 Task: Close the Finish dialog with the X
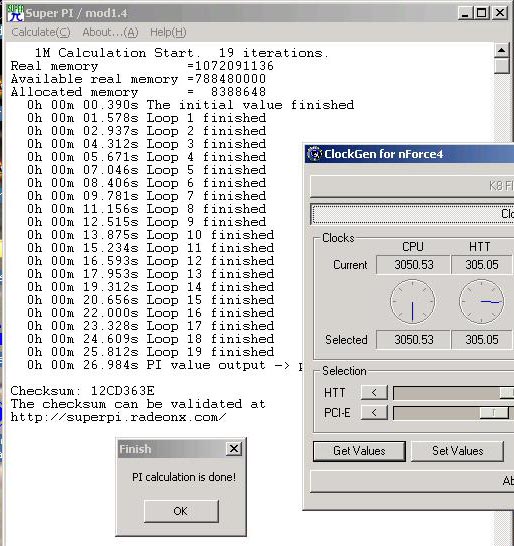pyautogui.click(x=234, y=448)
